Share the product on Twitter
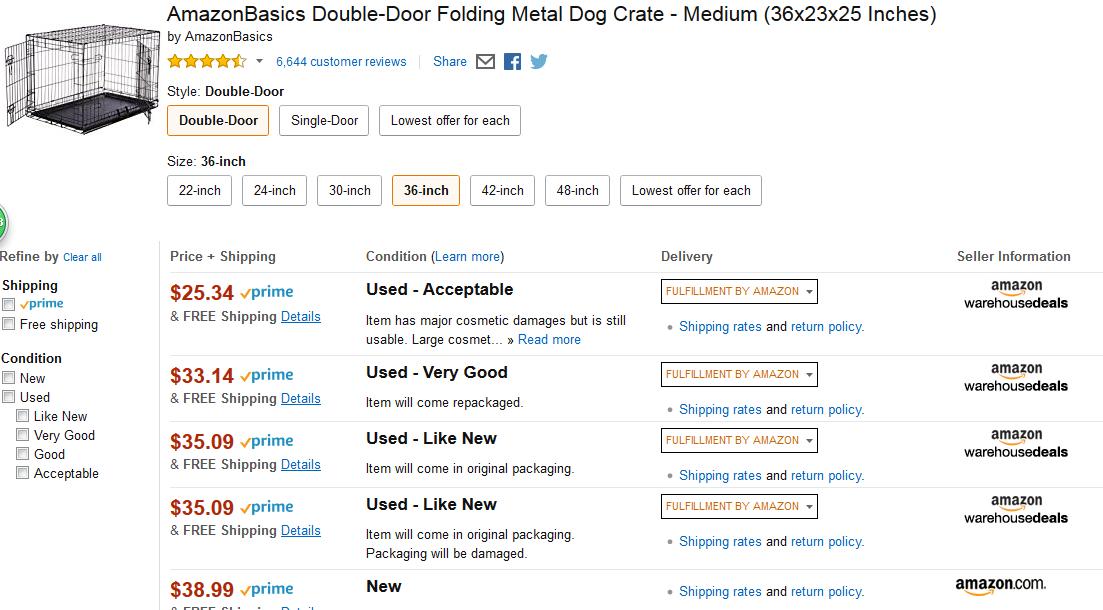The height and width of the screenshot is (610, 1103). point(539,62)
